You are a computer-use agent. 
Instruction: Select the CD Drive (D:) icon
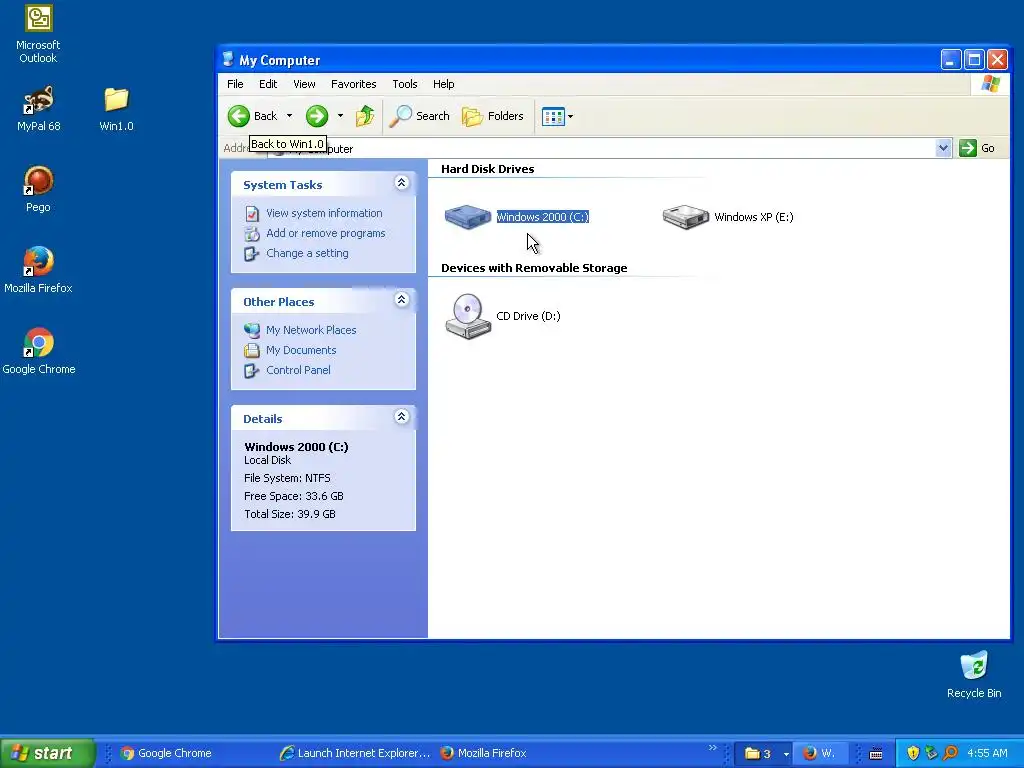pyautogui.click(x=468, y=316)
